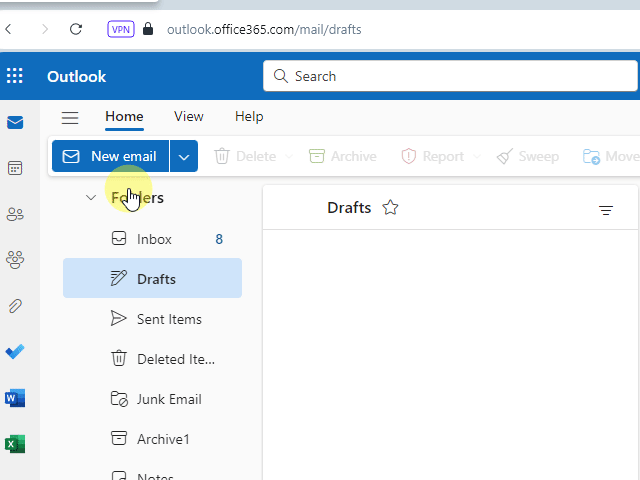Launch Excel from the left rail
640x480 pixels.
pos(15,444)
